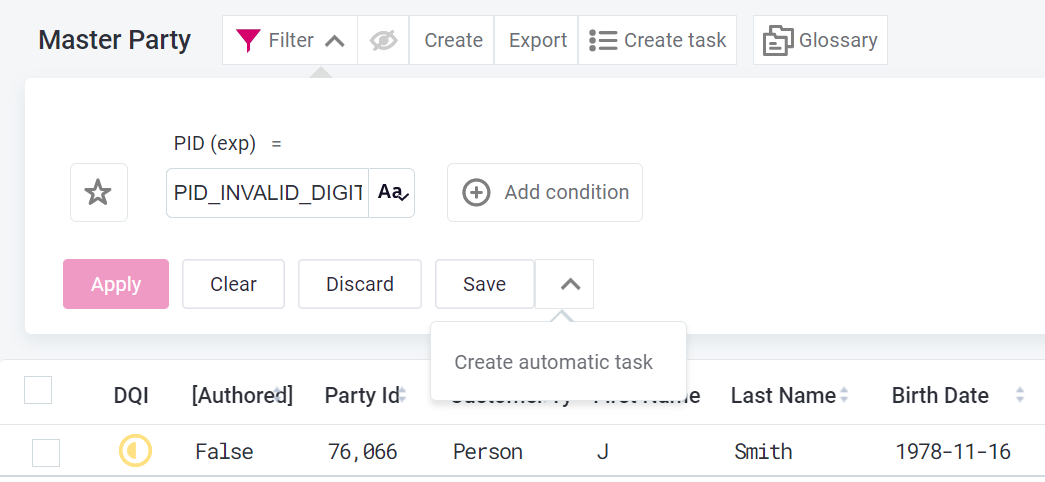The image size is (1045, 482).
Task: Check the select-all header checkbox
Action: tap(38, 390)
